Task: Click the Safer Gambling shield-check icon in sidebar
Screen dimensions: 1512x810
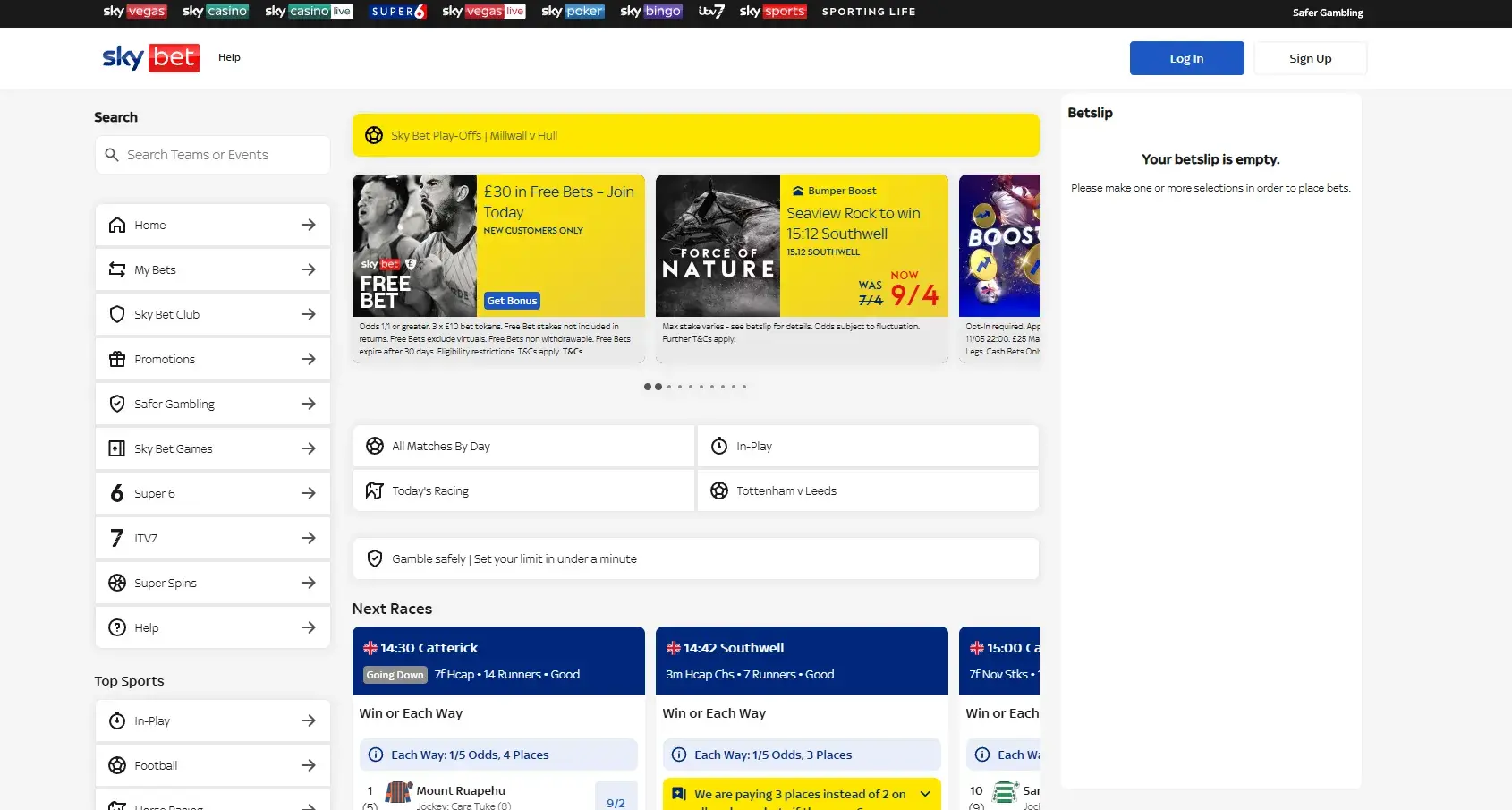Action: click(117, 404)
